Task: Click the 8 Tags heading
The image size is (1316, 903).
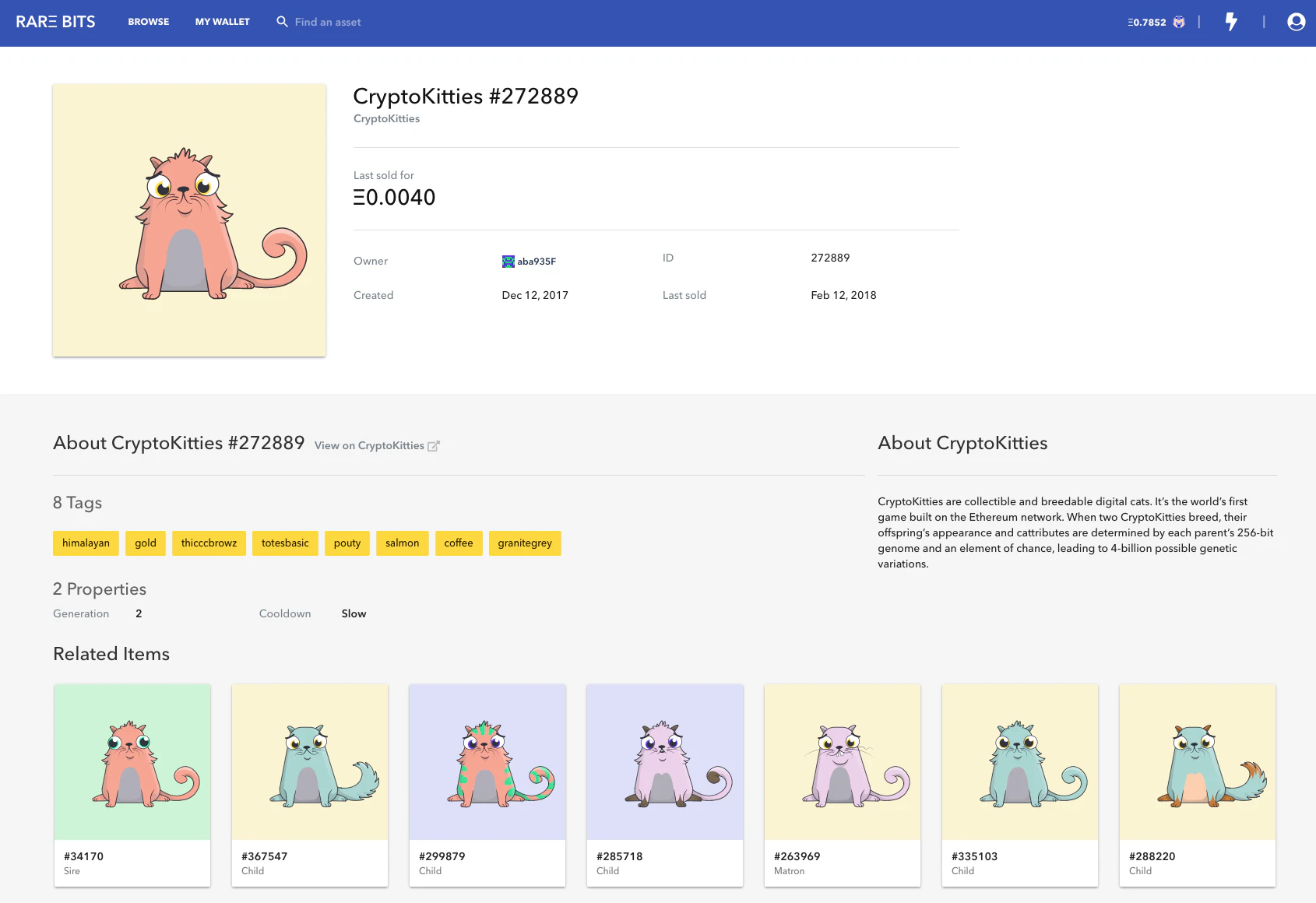Action: tap(77, 503)
